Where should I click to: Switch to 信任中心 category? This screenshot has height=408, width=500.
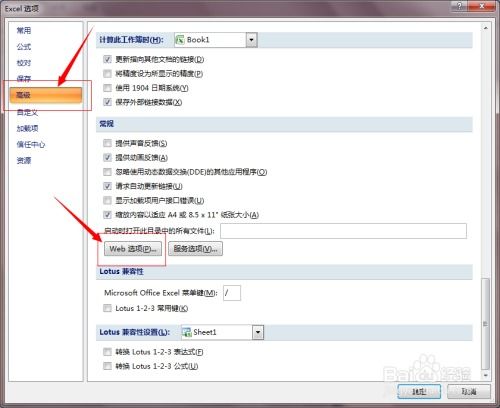[x=31, y=144]
